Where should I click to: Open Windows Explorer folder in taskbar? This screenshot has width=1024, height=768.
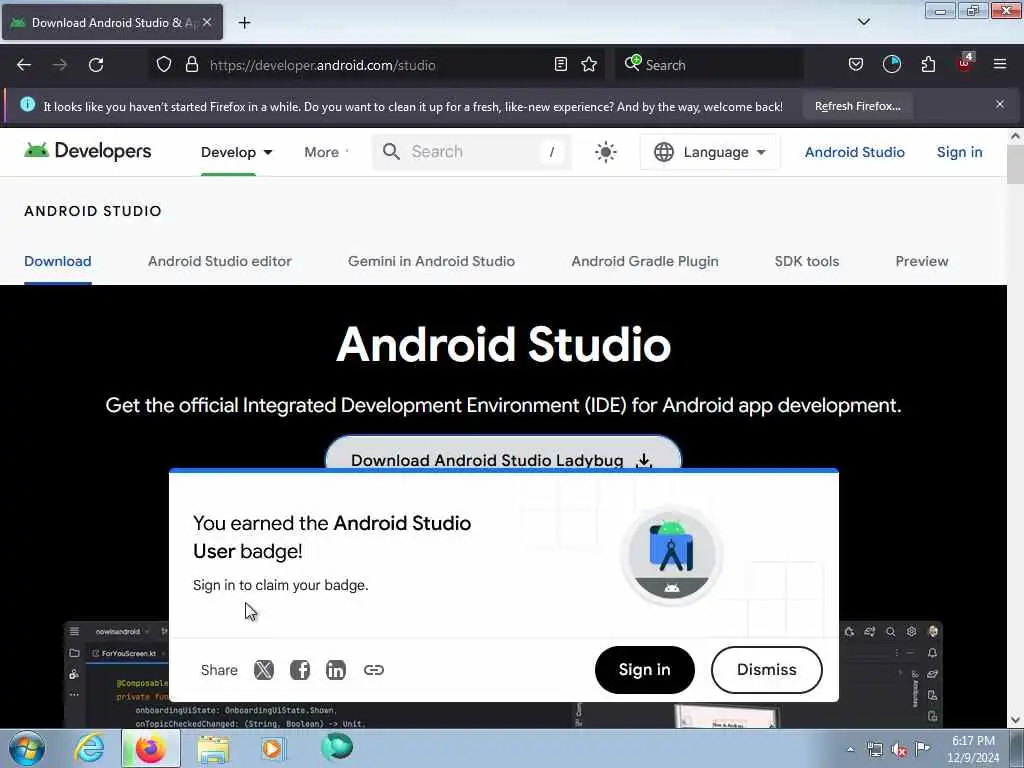click(213, 749)
